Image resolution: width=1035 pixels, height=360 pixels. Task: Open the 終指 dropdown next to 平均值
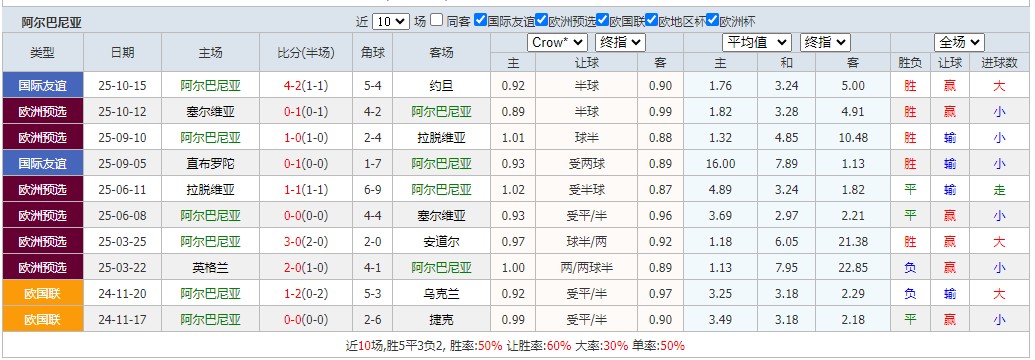click(825, 42)
